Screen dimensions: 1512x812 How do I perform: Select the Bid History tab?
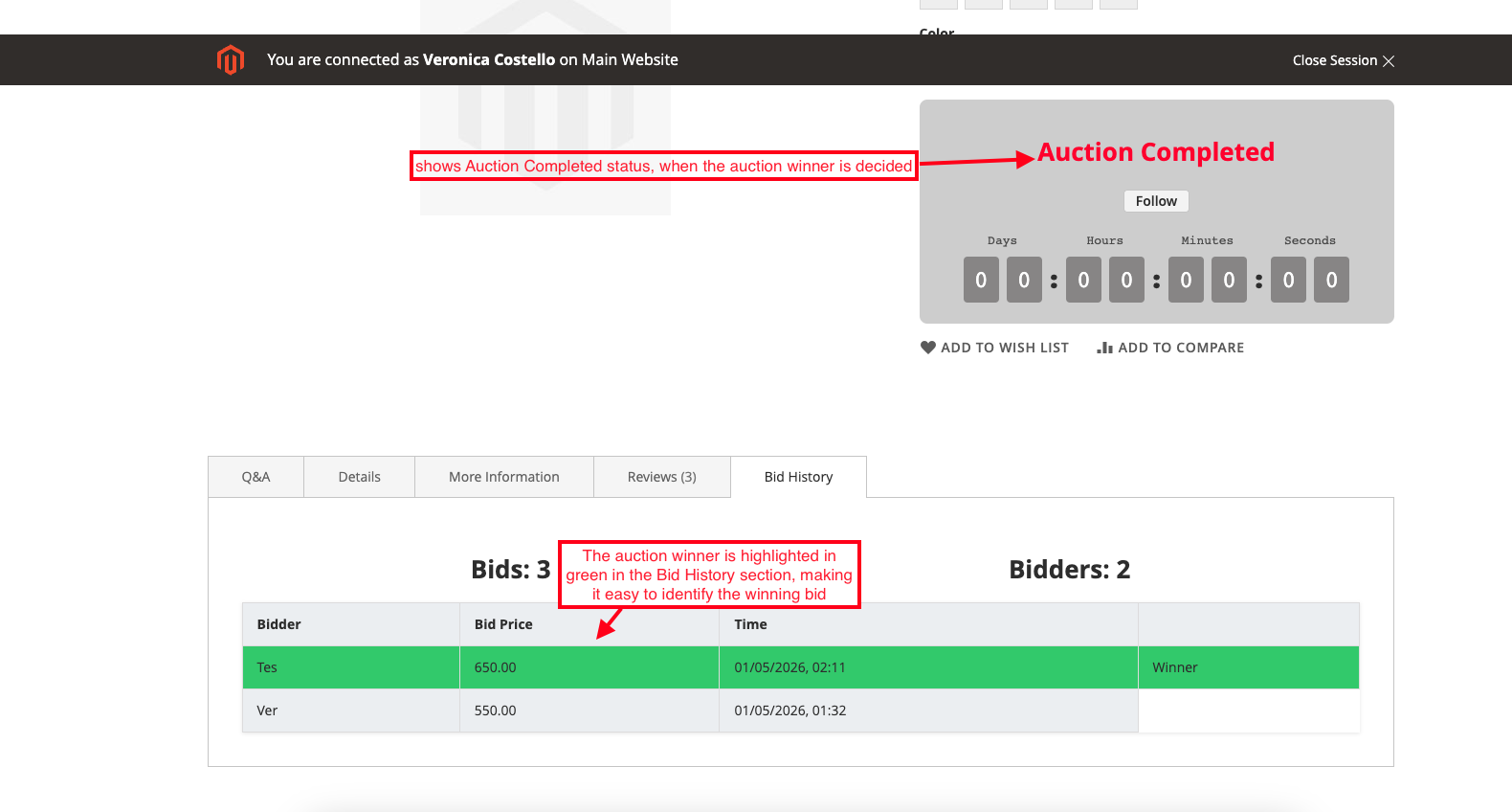click(x=798, y=477)
